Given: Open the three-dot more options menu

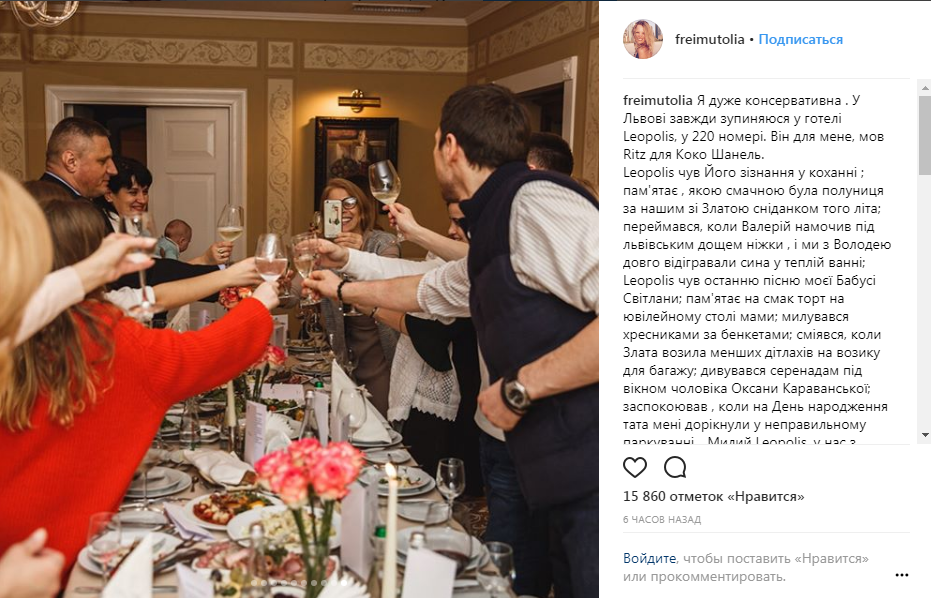Looking at the screenshot, I should 901,575.
